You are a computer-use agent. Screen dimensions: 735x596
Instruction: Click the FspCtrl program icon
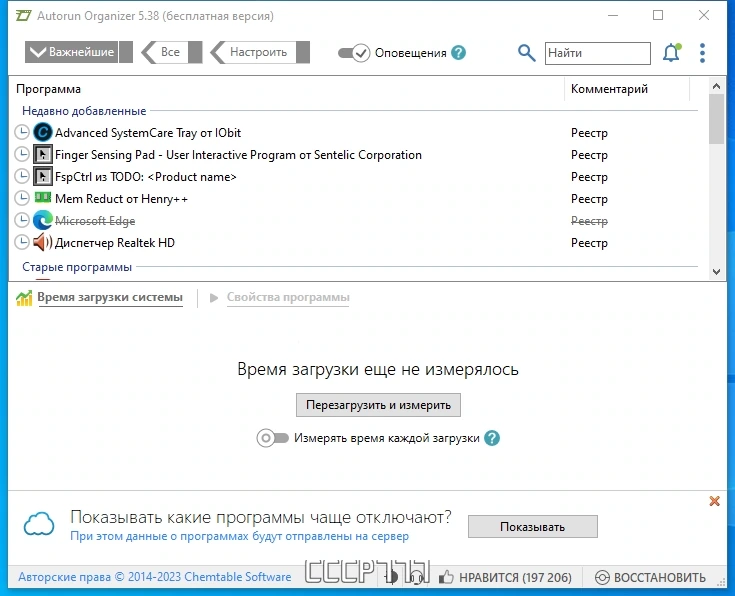tap(43, 177)
